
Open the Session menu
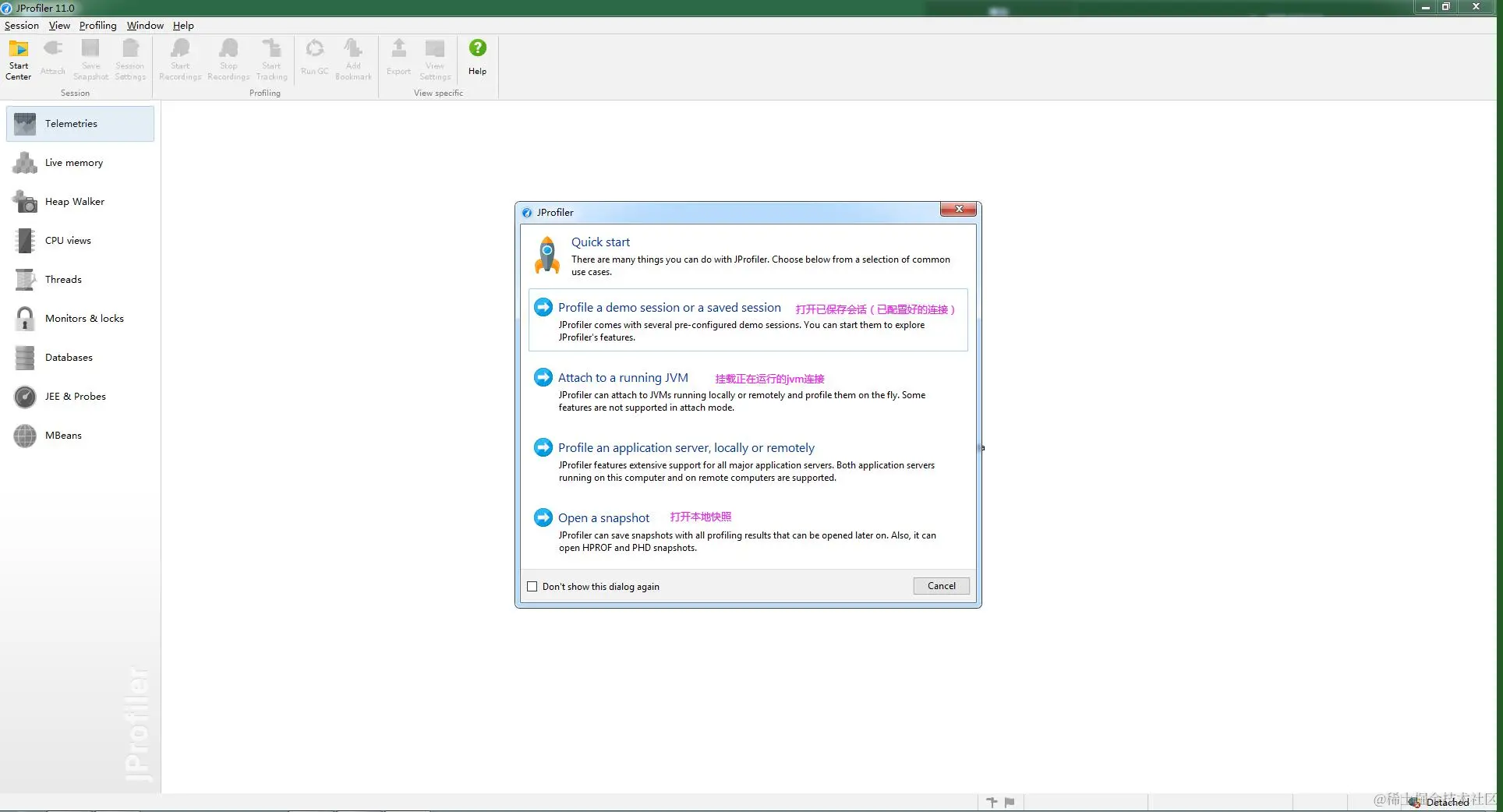[22, 25]
